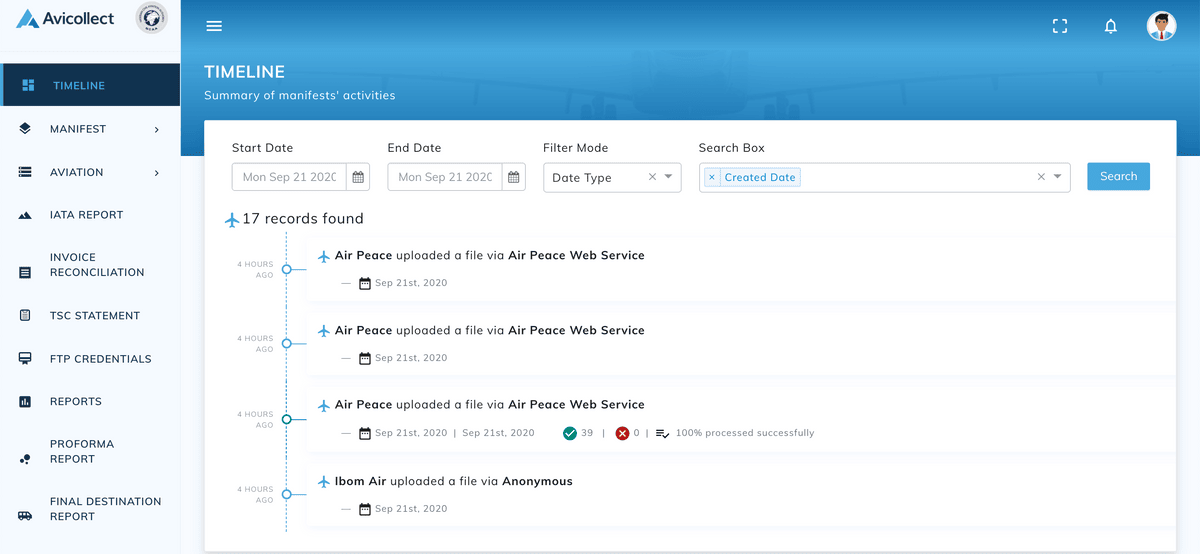Click the TSC Statement clipboard icon
The height and width of the screenshot is (554, 1200).
(25, 315)
